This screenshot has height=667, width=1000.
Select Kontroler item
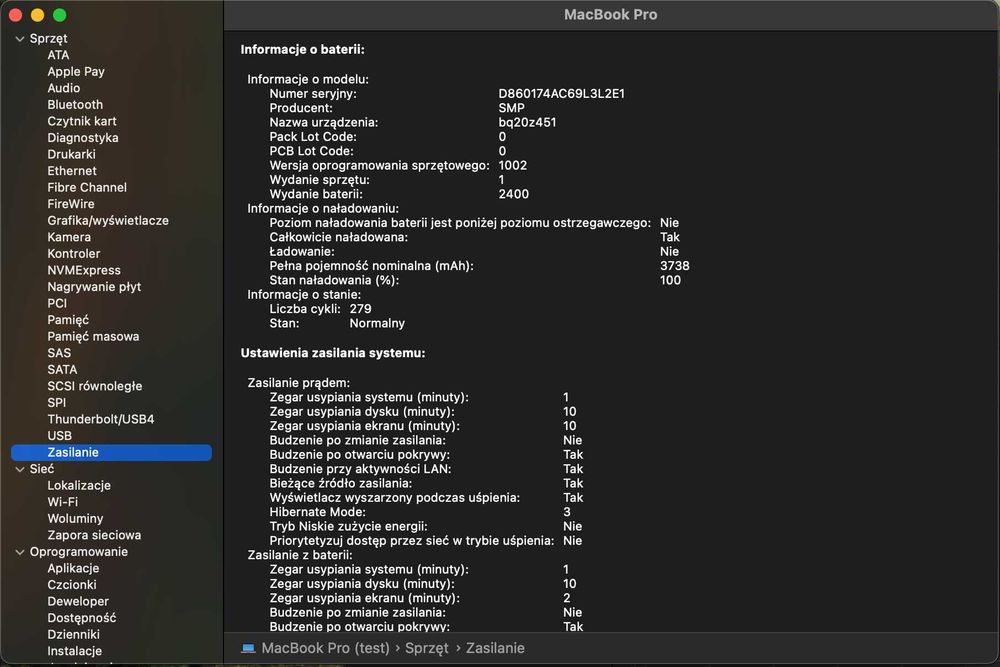[73, 254]
